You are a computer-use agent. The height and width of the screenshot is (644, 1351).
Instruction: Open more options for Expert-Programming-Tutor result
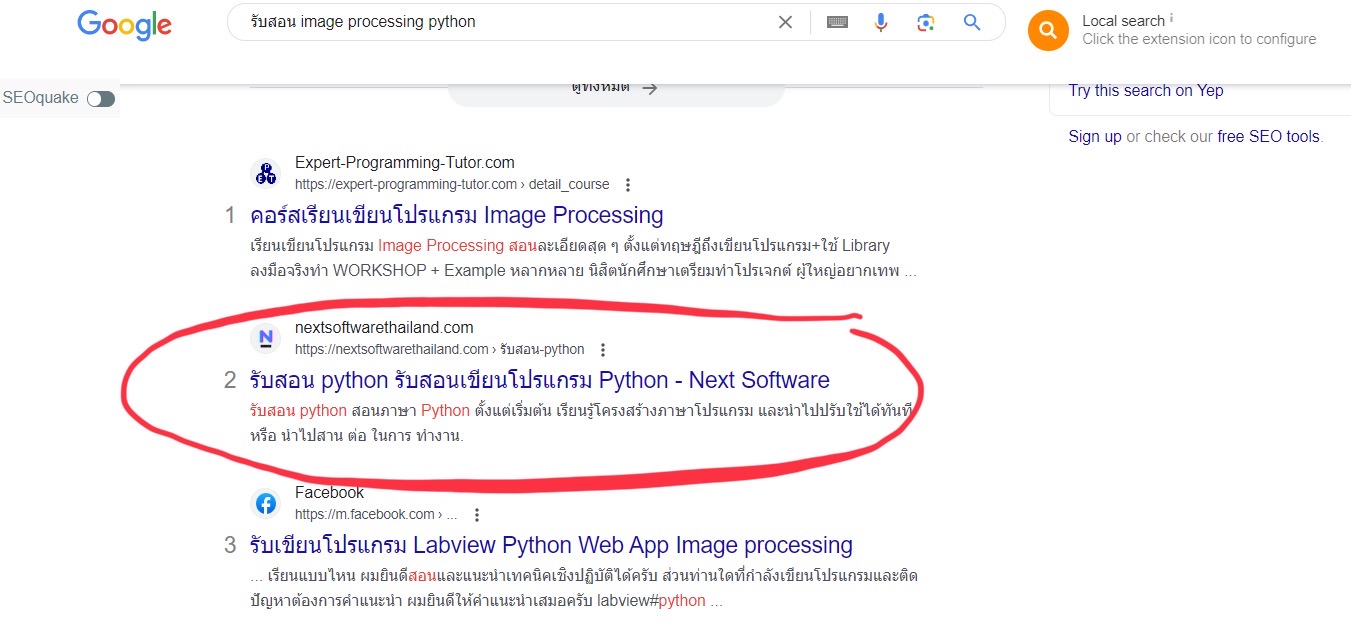coord(628,185)
